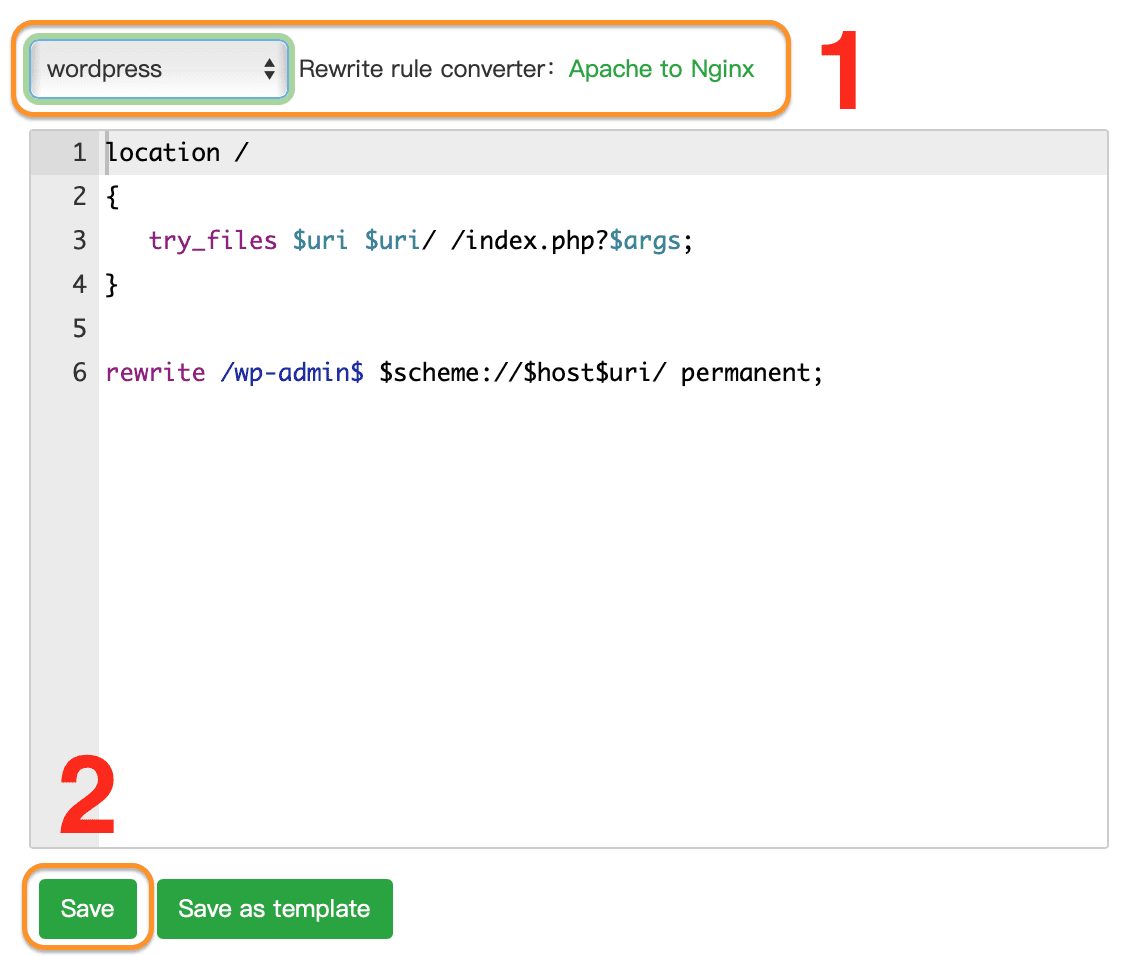Click the 'Rewrite rule converter:' label
Image resolution: width=1130 pixels, height=956 pixels.
[x=427, y=69]
